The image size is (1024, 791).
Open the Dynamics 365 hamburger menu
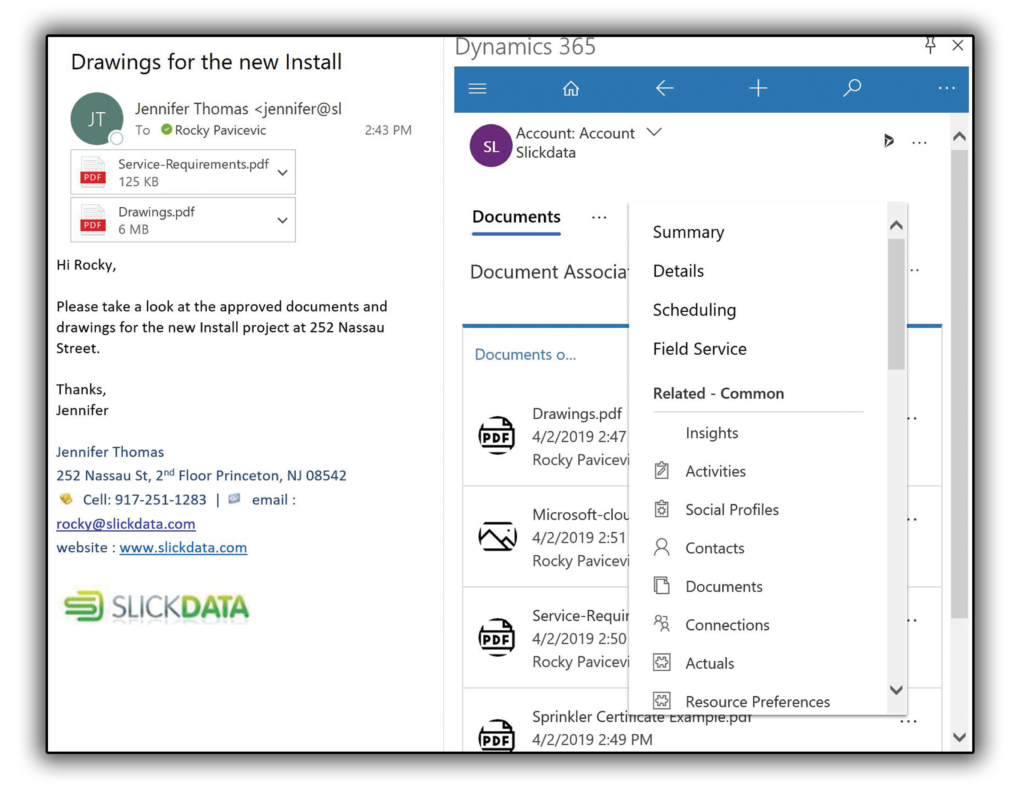[x=477, y=88]
